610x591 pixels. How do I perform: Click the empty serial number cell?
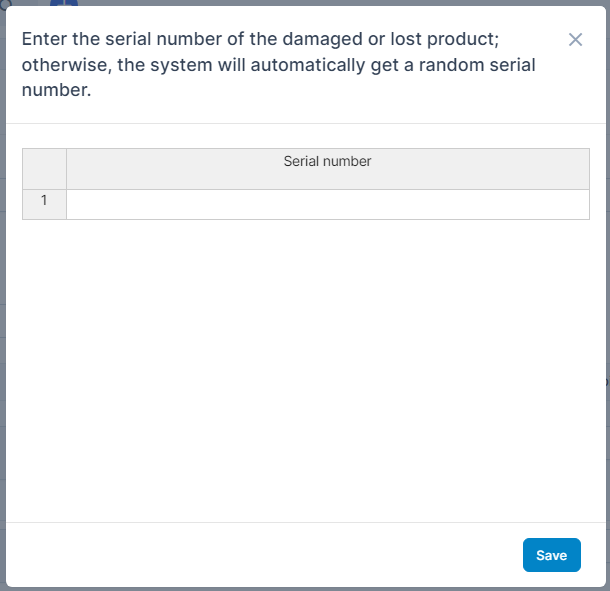(327, 204)
